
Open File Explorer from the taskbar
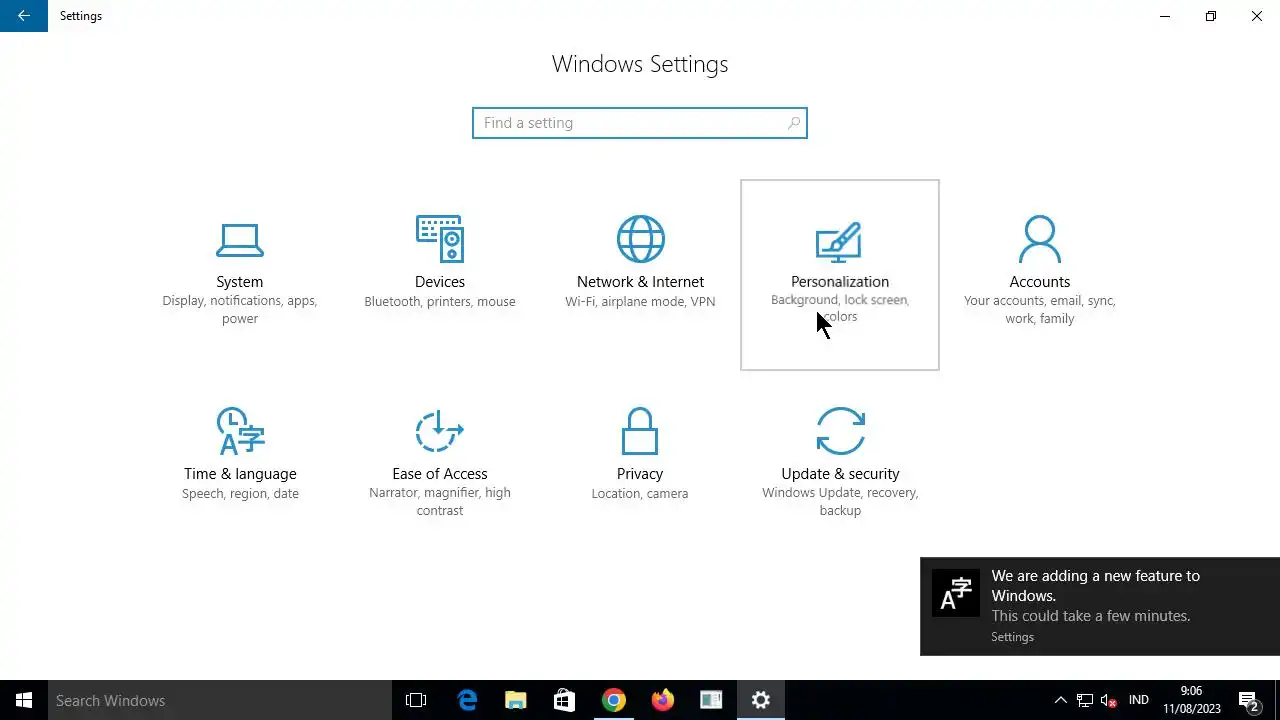[515, 700]
